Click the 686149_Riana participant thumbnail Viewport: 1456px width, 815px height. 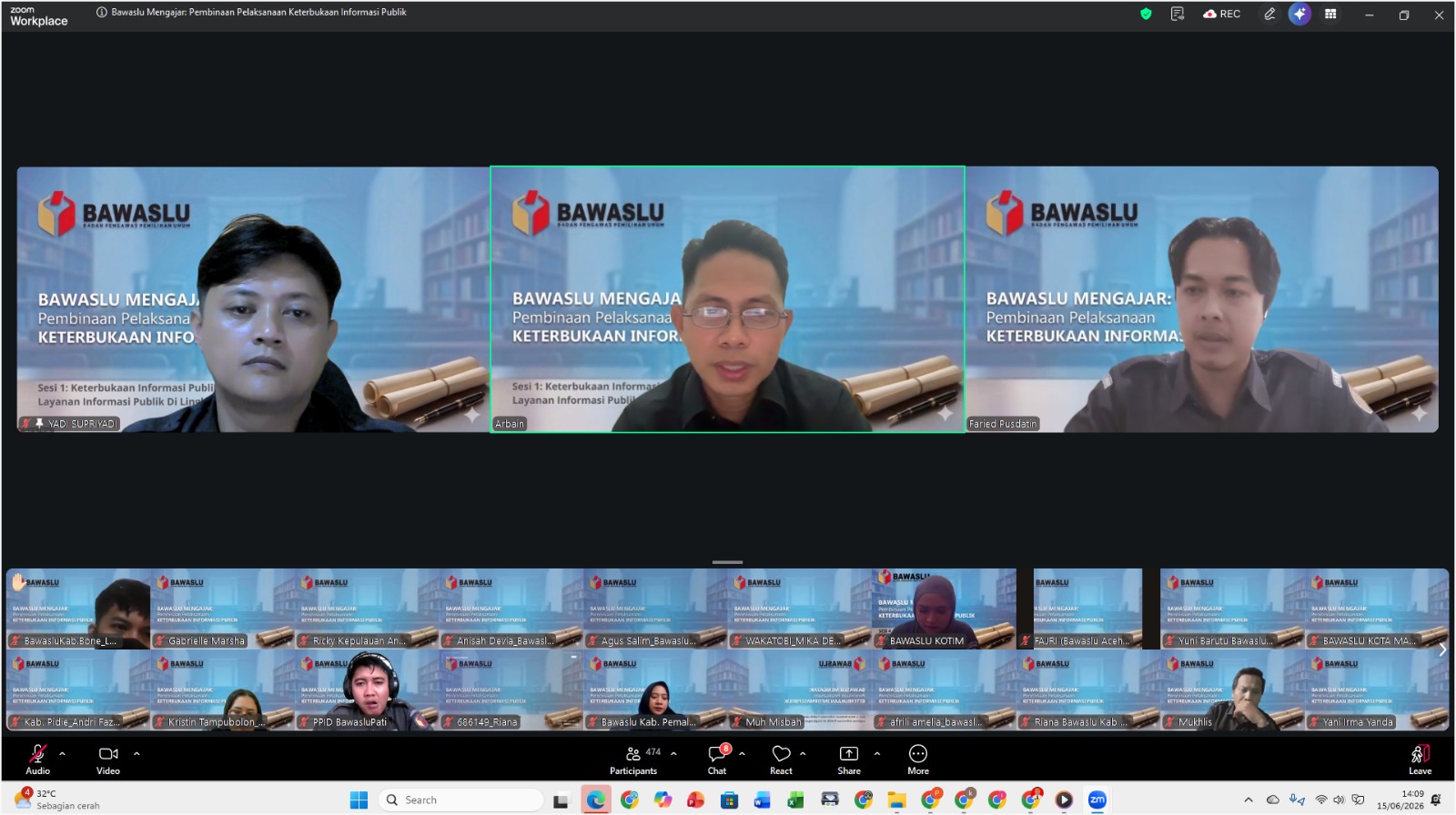tap(511, 690)
